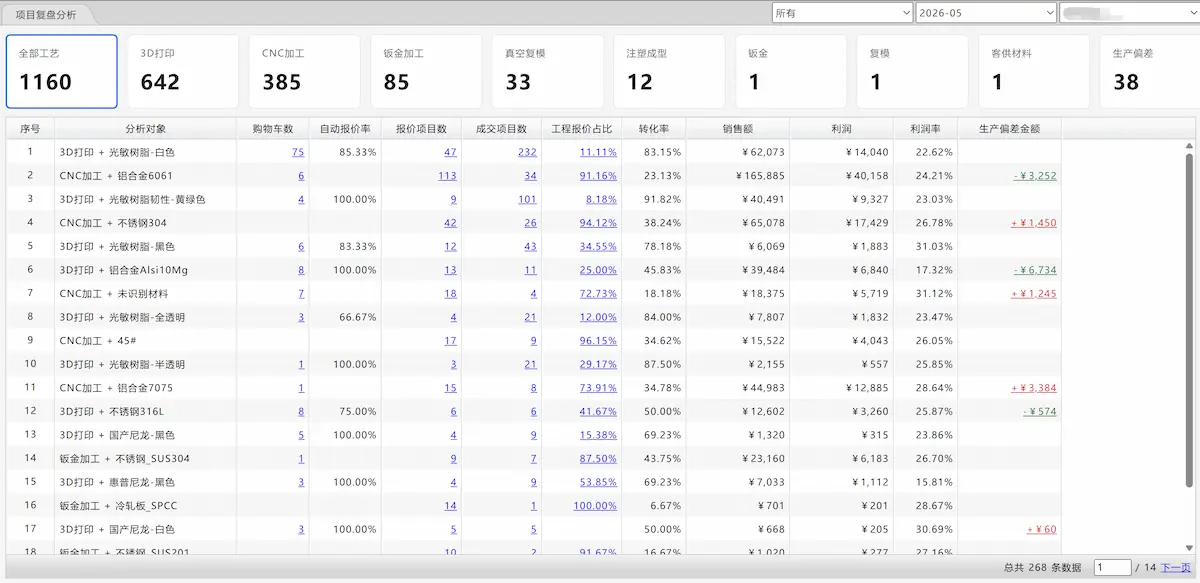Viewport: 1200px width, 583px height.
Task: Sort by the 生产偏差金额 column header
Action: pyautogui.click(x=1009, y=129)
